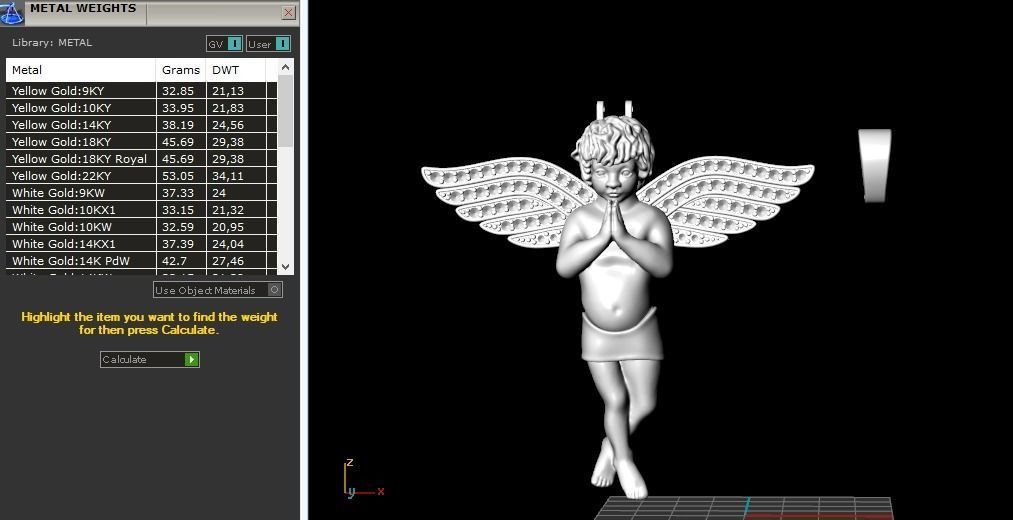This screenshot has width=1013, height=520.
Task: Toggle the GV library switch
Action: [x=224, y=44]
